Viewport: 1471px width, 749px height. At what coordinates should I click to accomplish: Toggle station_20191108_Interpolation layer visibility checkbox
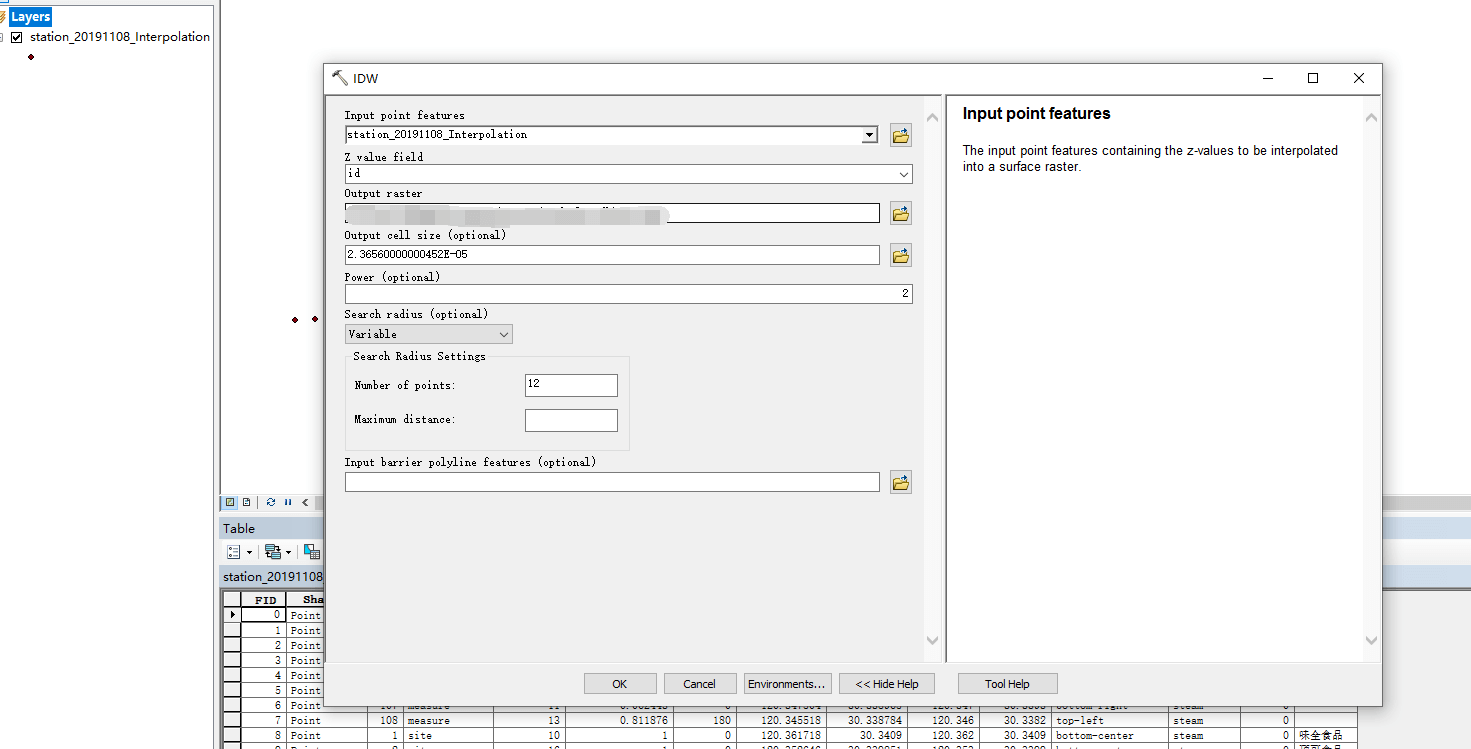(17, 37)
